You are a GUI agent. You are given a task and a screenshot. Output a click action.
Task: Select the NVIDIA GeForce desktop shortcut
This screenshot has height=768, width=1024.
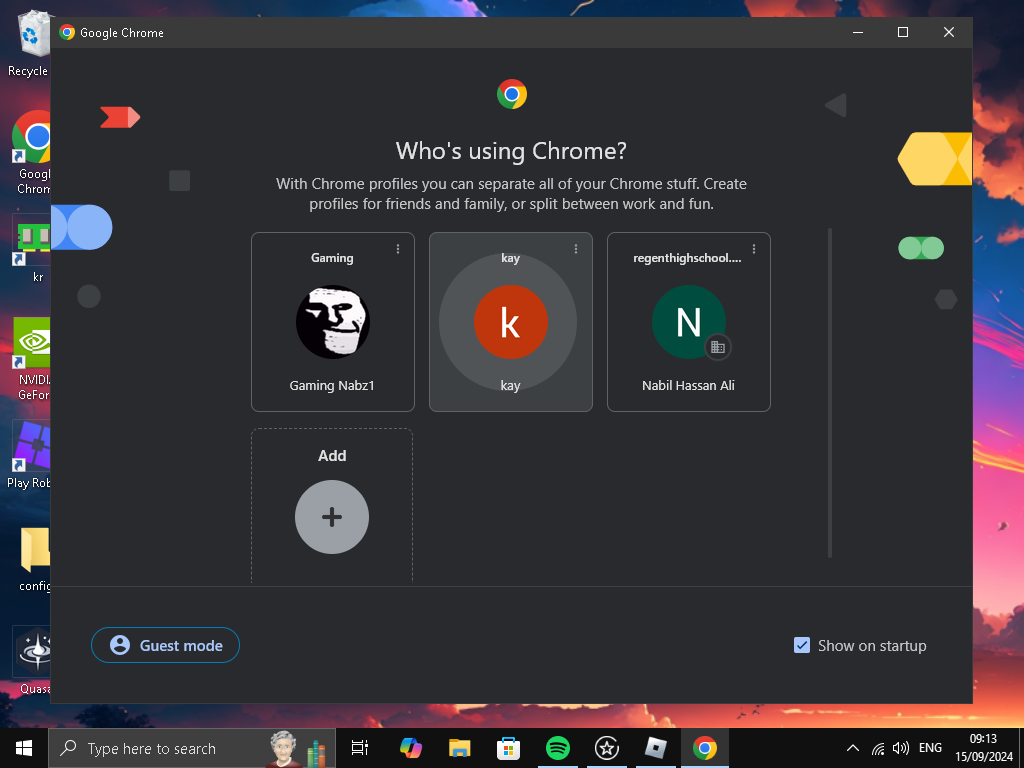coord(33,359)
